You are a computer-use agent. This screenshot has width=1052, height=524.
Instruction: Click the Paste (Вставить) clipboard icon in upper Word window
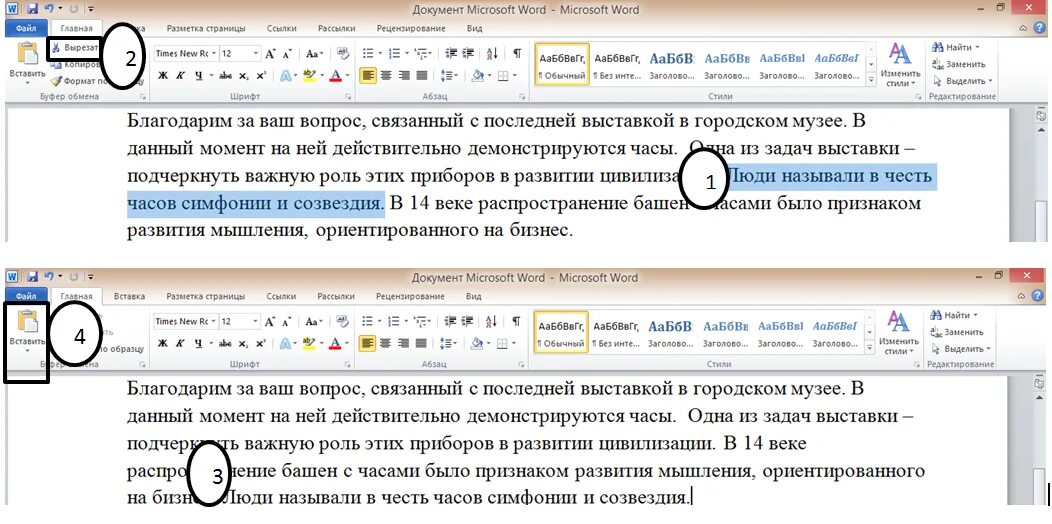tap(28, 54)
